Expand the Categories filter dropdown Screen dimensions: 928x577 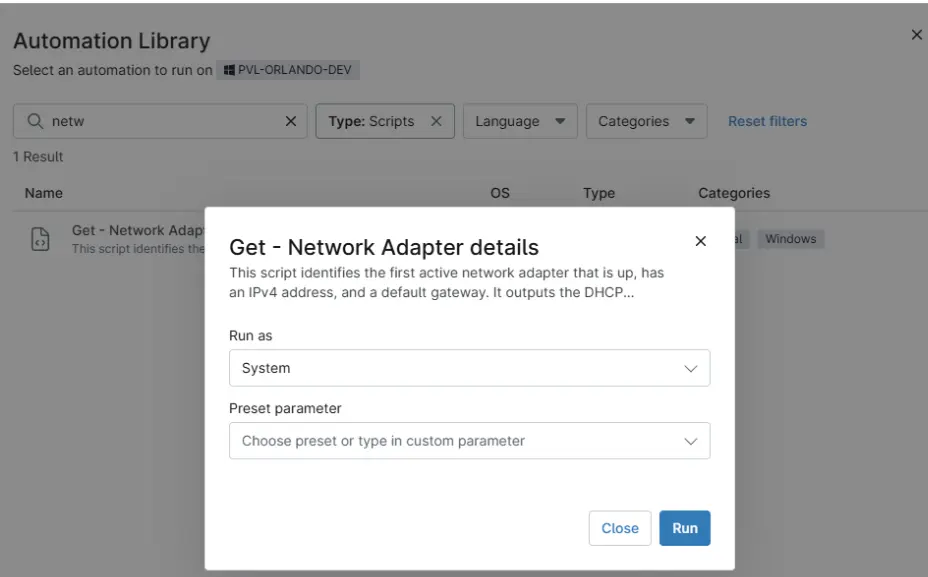click(x=646, y=122)
